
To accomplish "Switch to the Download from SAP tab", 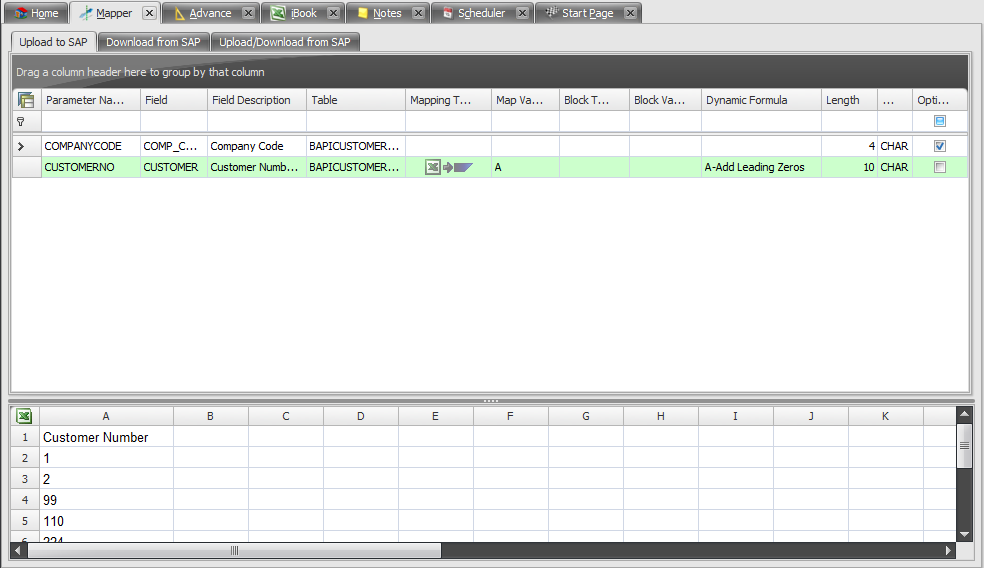I will point(153,42).
